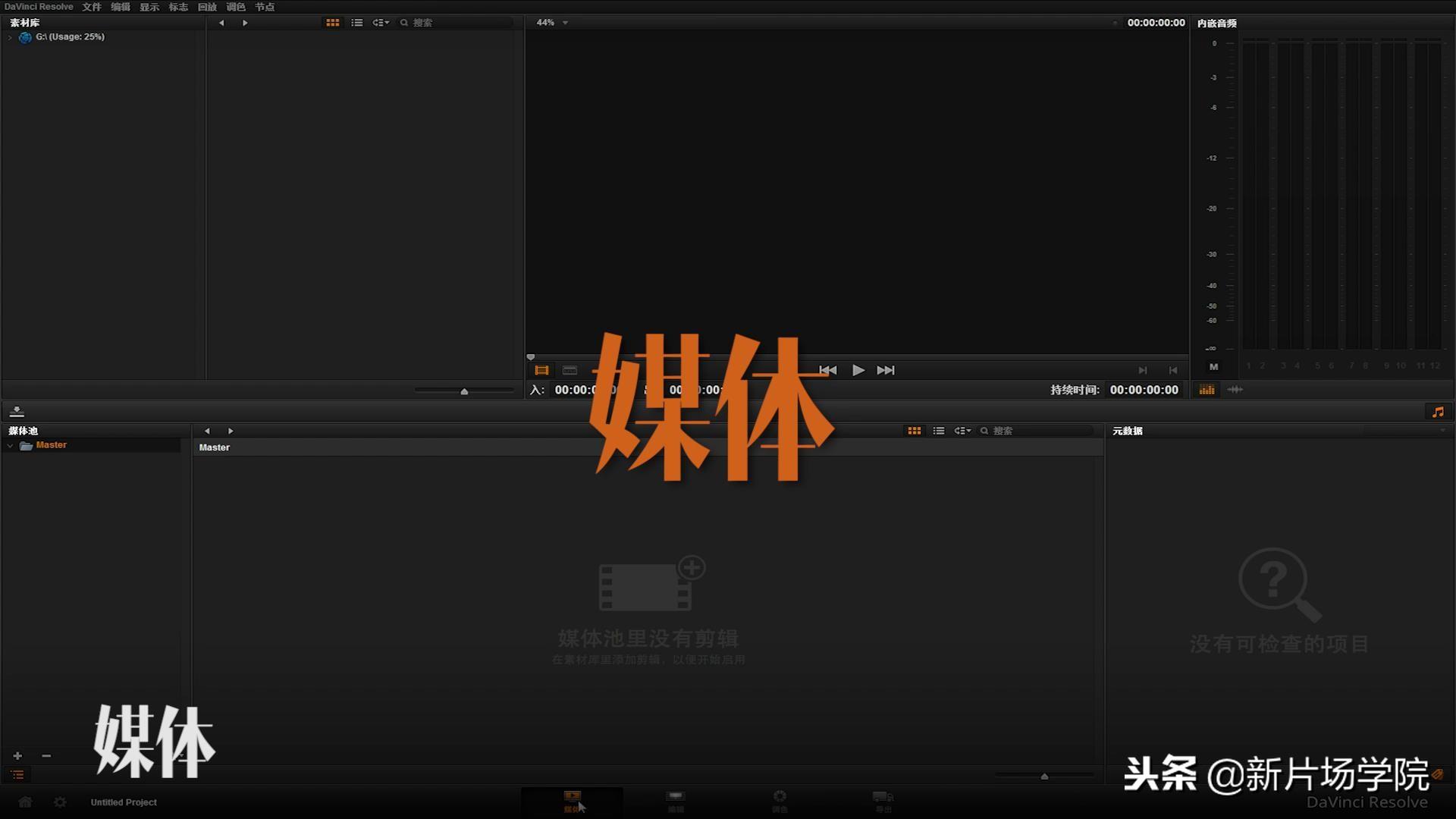Click the Untitled Project name
The image size is (1456, 819).
click(124, 802)
